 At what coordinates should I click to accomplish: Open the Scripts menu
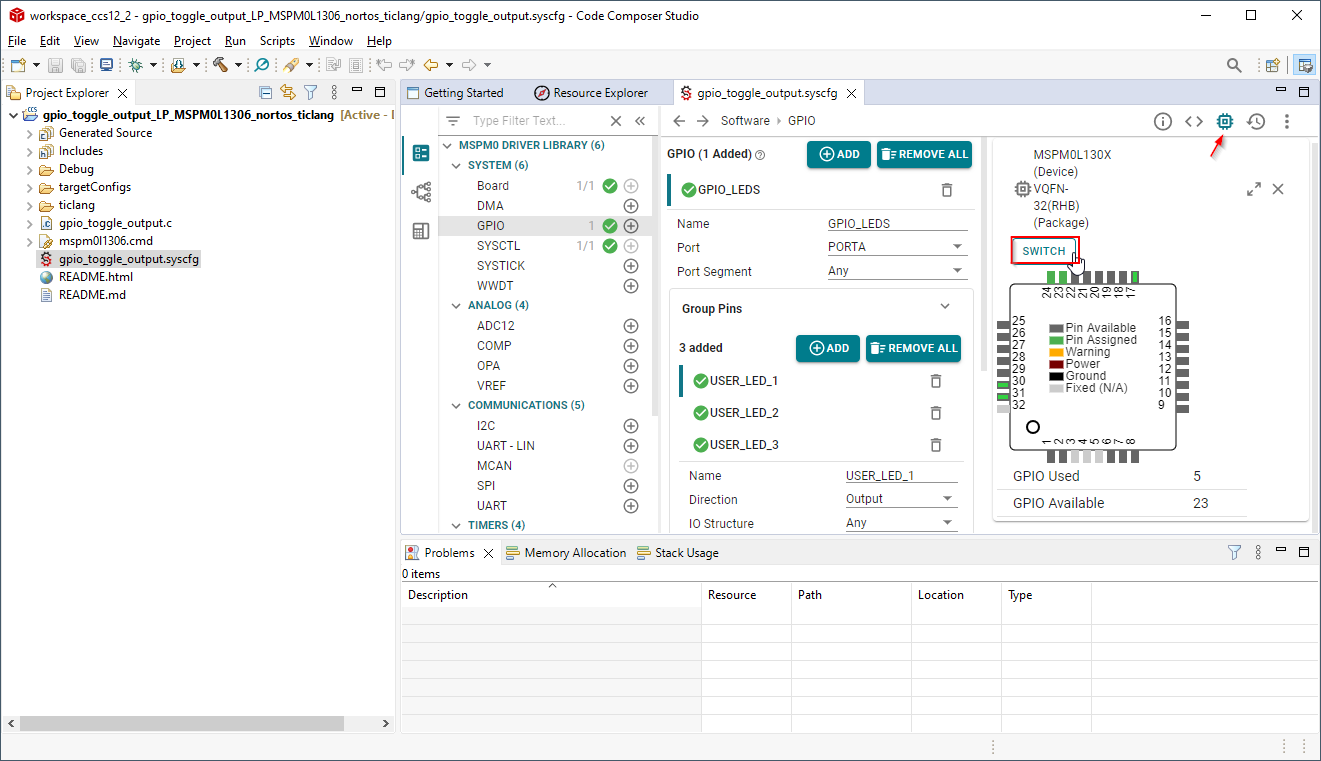(x=277, y=41)
